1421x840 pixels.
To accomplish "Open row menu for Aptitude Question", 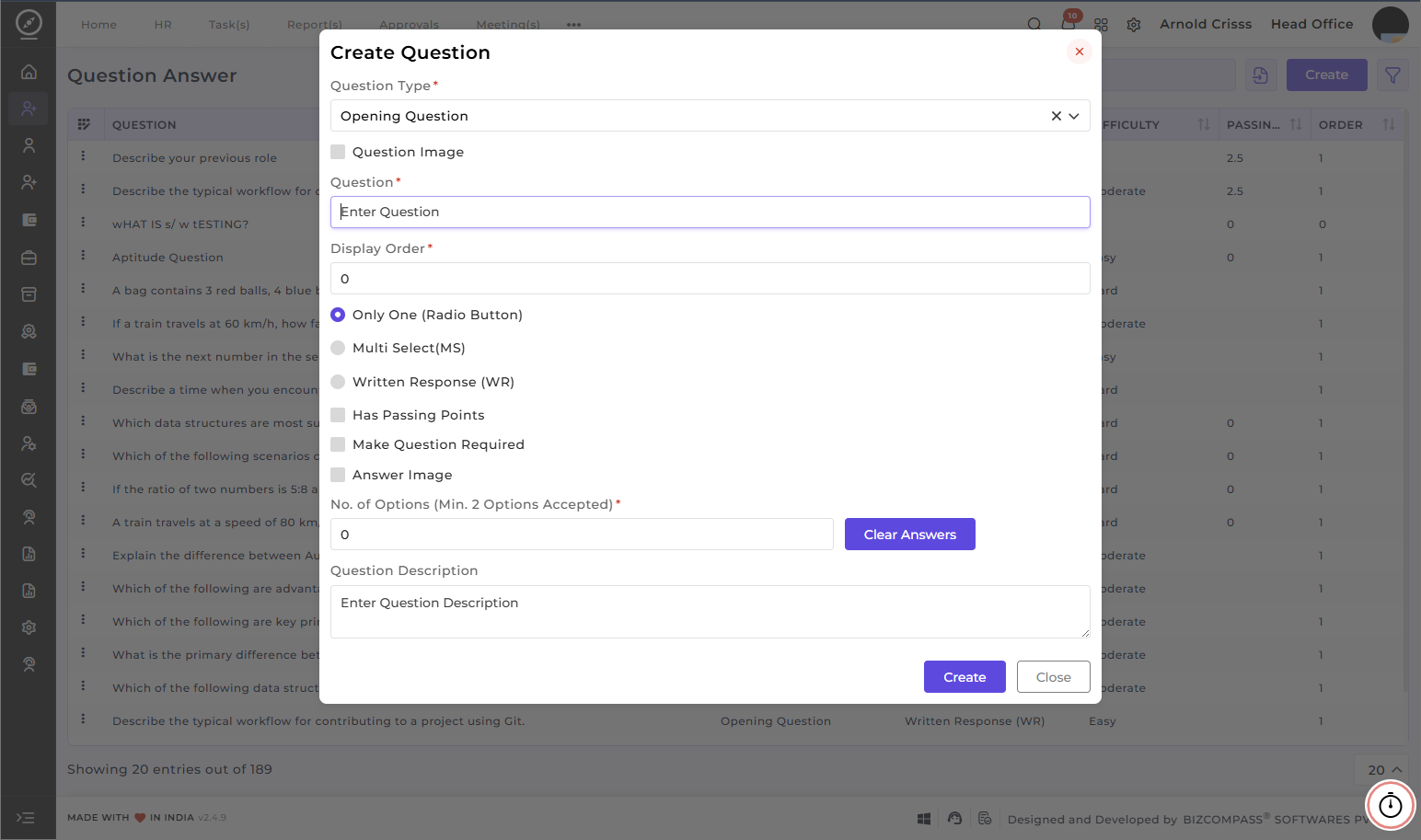I will click(x=83, y=256).
